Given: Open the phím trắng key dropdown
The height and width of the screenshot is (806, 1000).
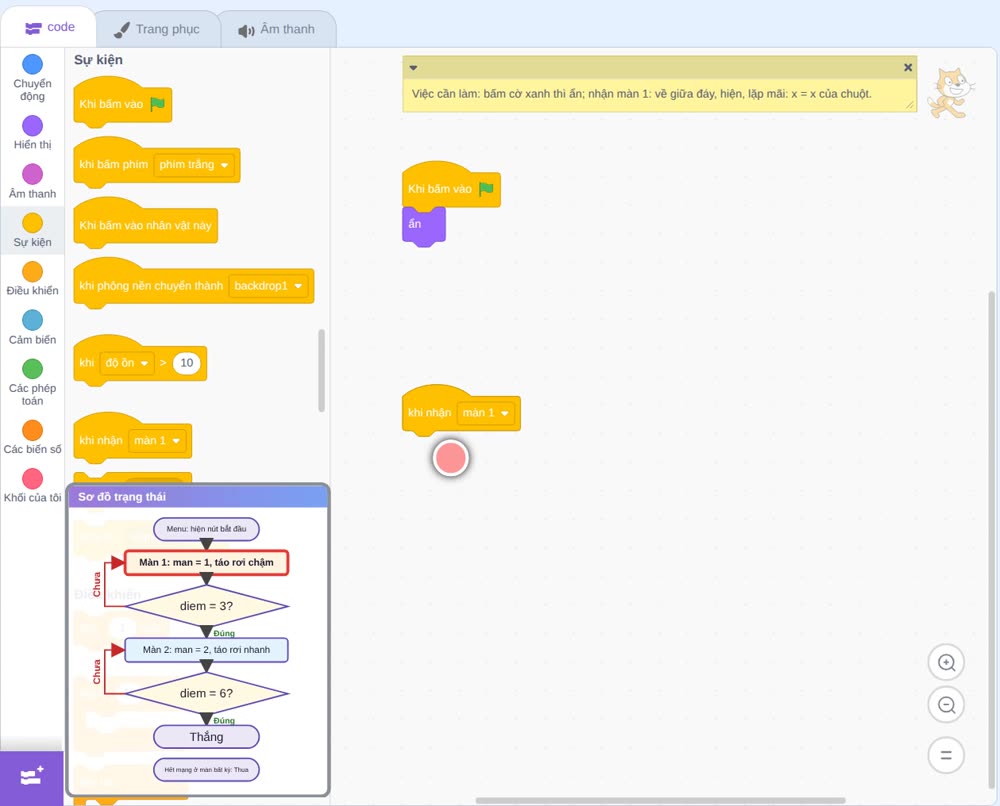Looking at the screenshot, I should pos(194,165).
